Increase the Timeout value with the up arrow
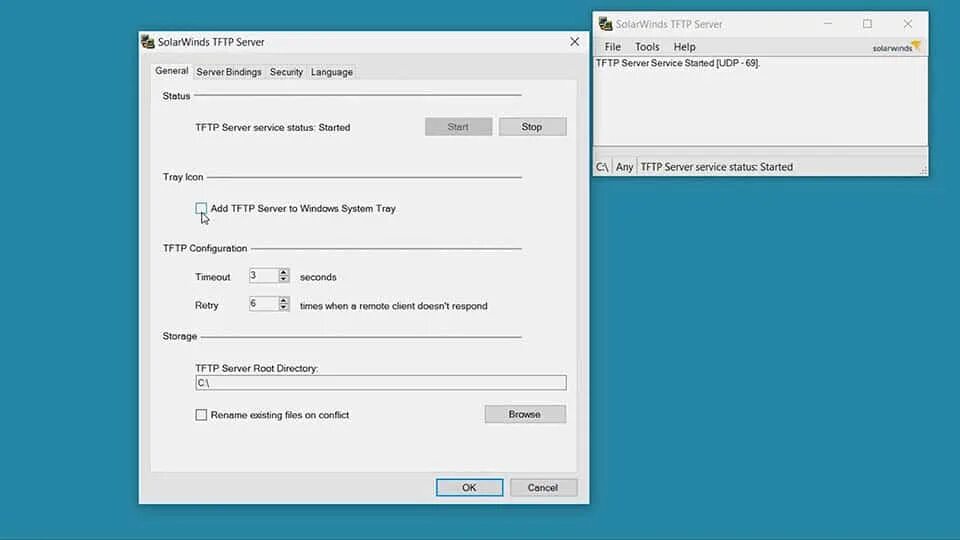The width and height of the screenshot is (960, 540). (283, 272)
